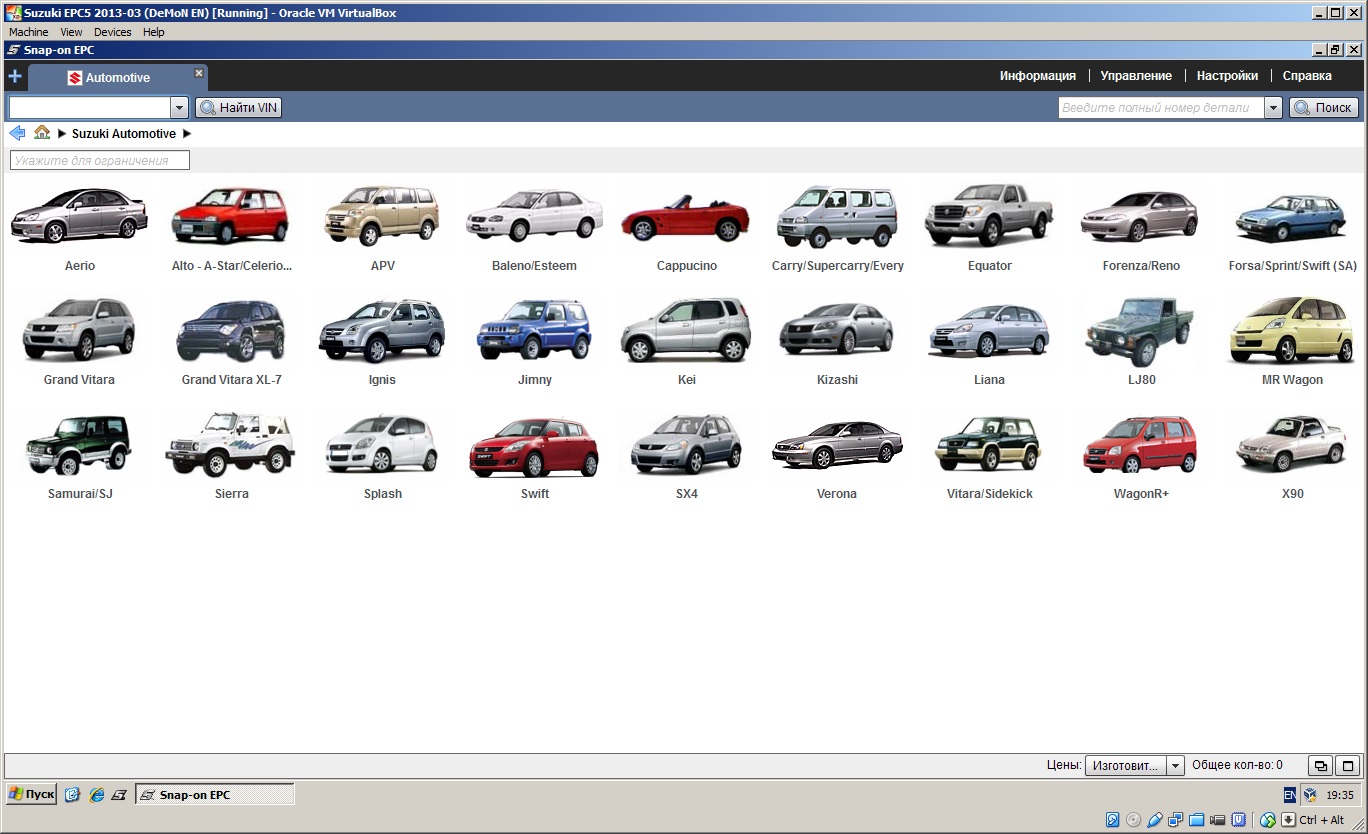
Task: Open the Пуск start menu
Action: [x=32, y=794]
